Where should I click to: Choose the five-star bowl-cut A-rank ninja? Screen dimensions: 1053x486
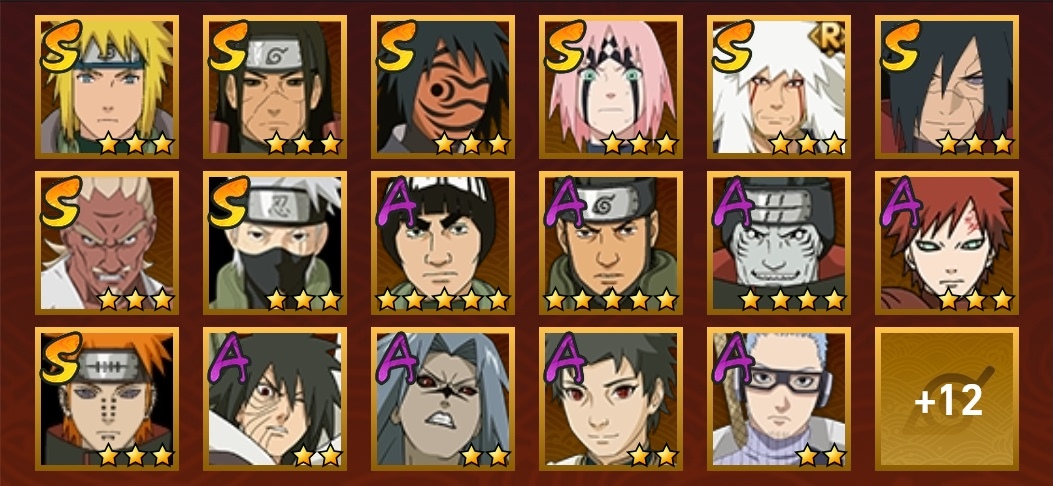point(443,242)
